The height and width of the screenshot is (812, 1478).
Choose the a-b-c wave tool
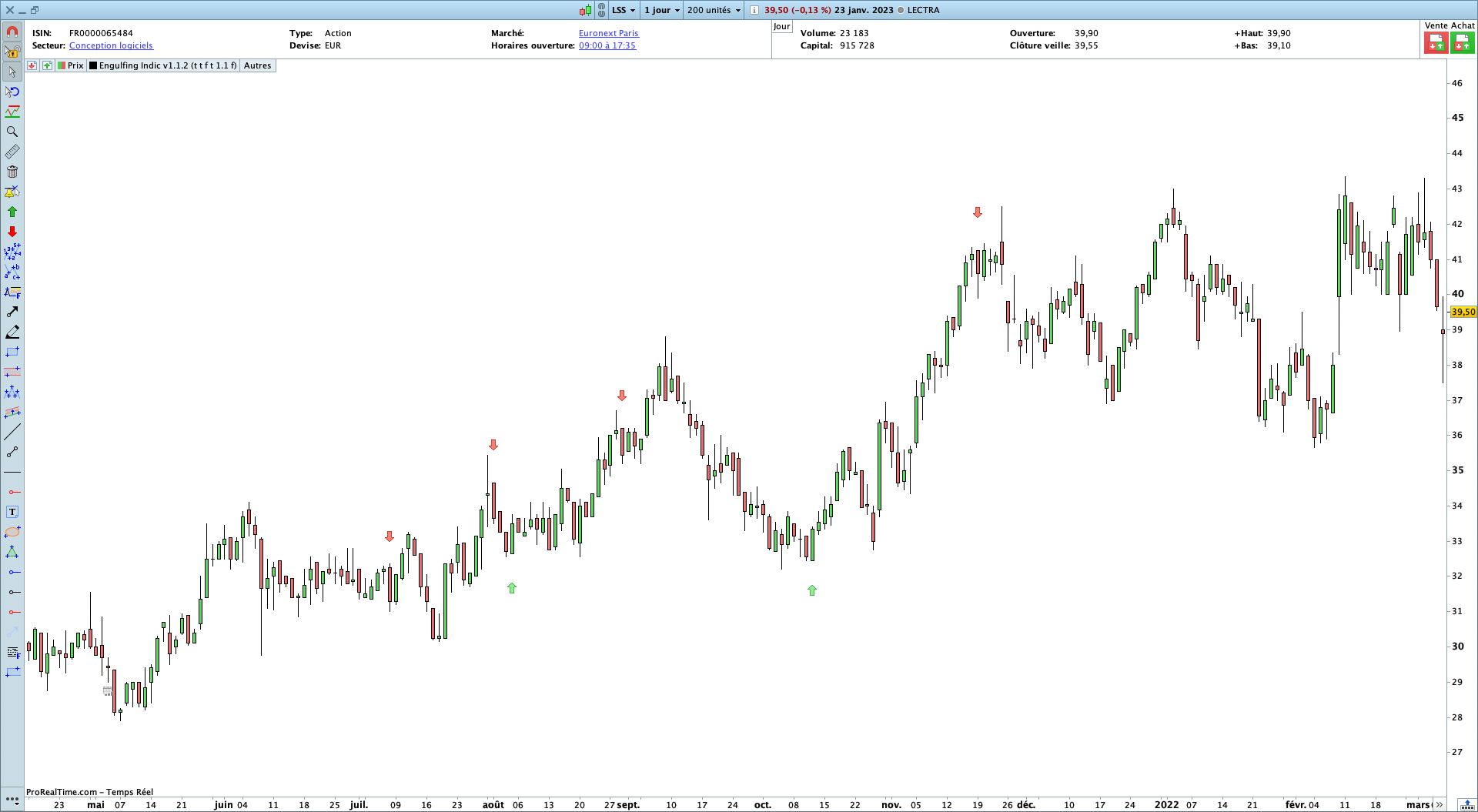12,272
